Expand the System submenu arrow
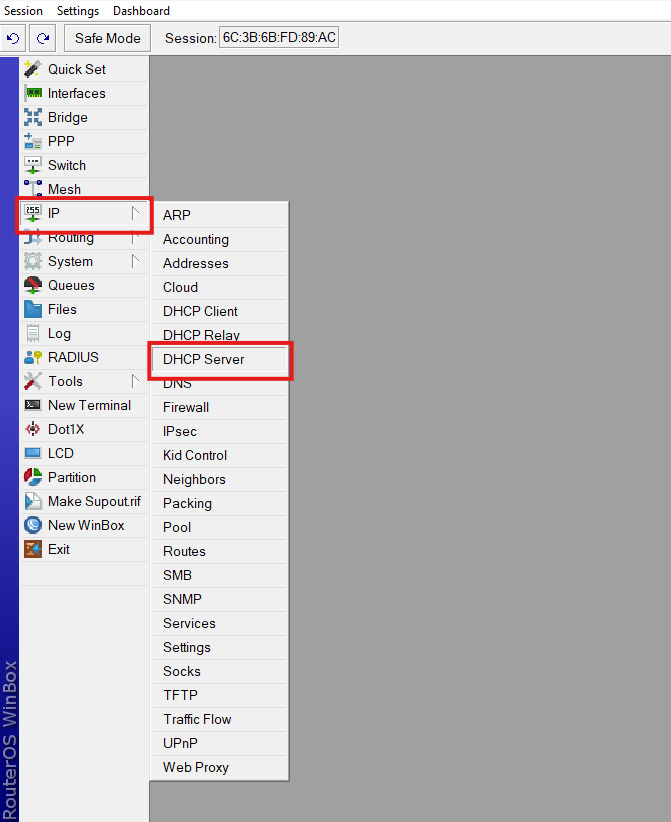This screenshot has width=671, height=822. coord(135,261)
